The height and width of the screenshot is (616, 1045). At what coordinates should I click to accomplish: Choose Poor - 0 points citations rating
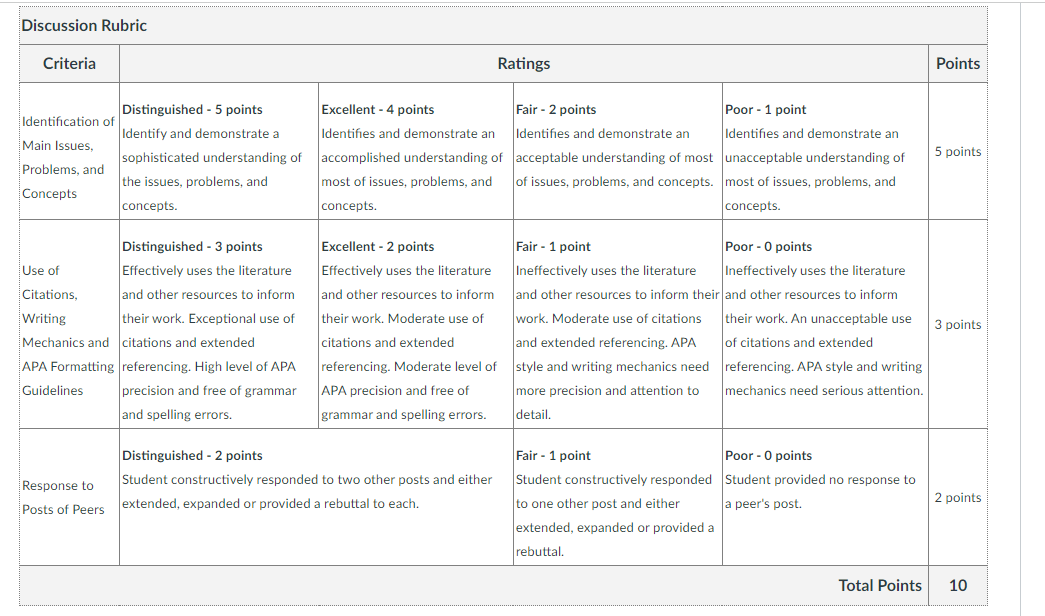[x=826, y=324]
